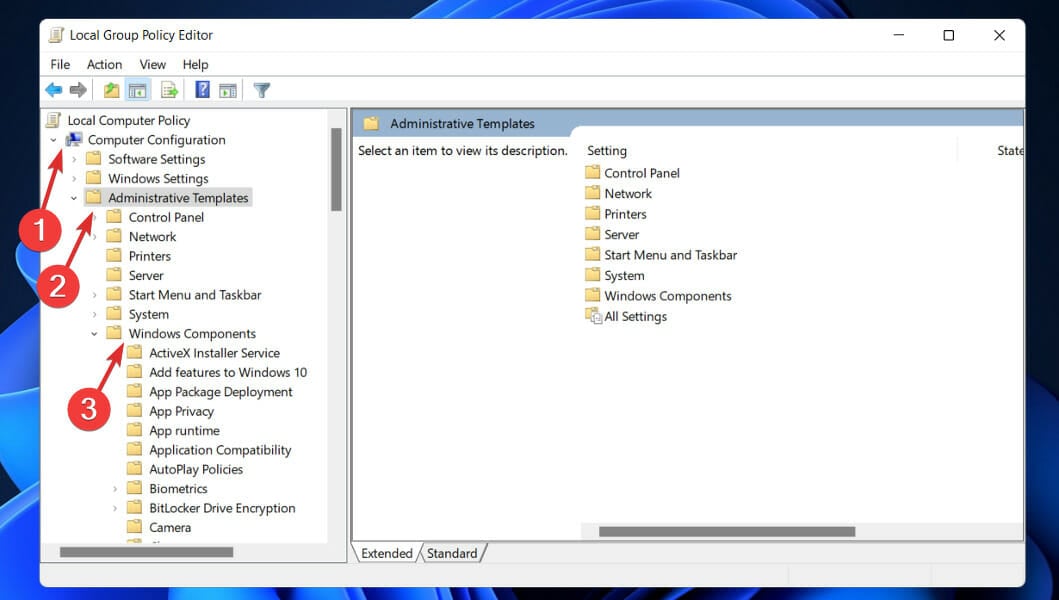
Task: Select Control Panel in the tree
Action: pyautogui.click(x=166, y=218)
